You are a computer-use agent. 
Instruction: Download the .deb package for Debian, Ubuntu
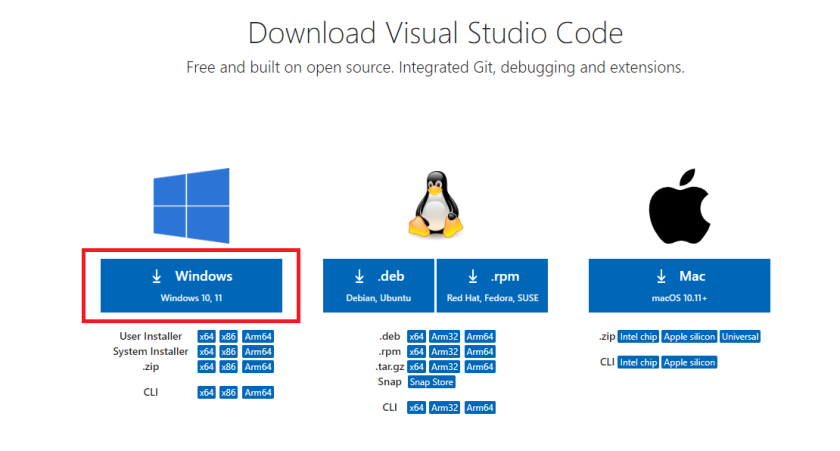point(378,285)
